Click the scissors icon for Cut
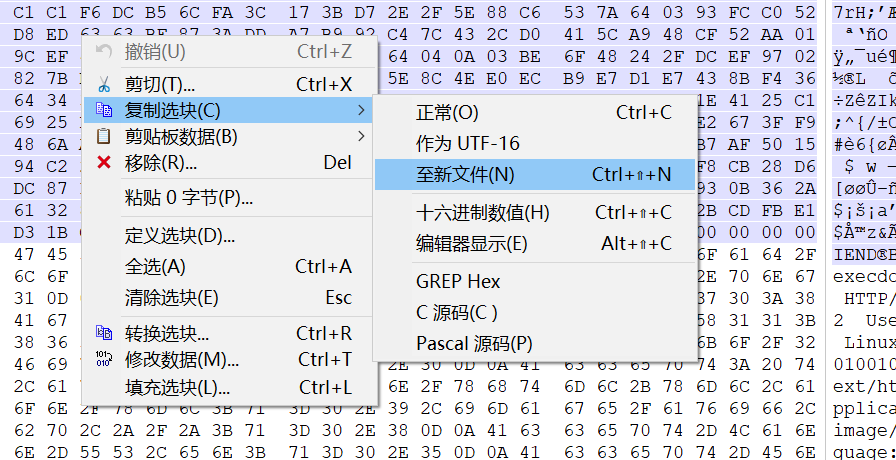Image resolution: width=896 pixels, height=460 pixels. pyautogui.click(x=103, y=84)
